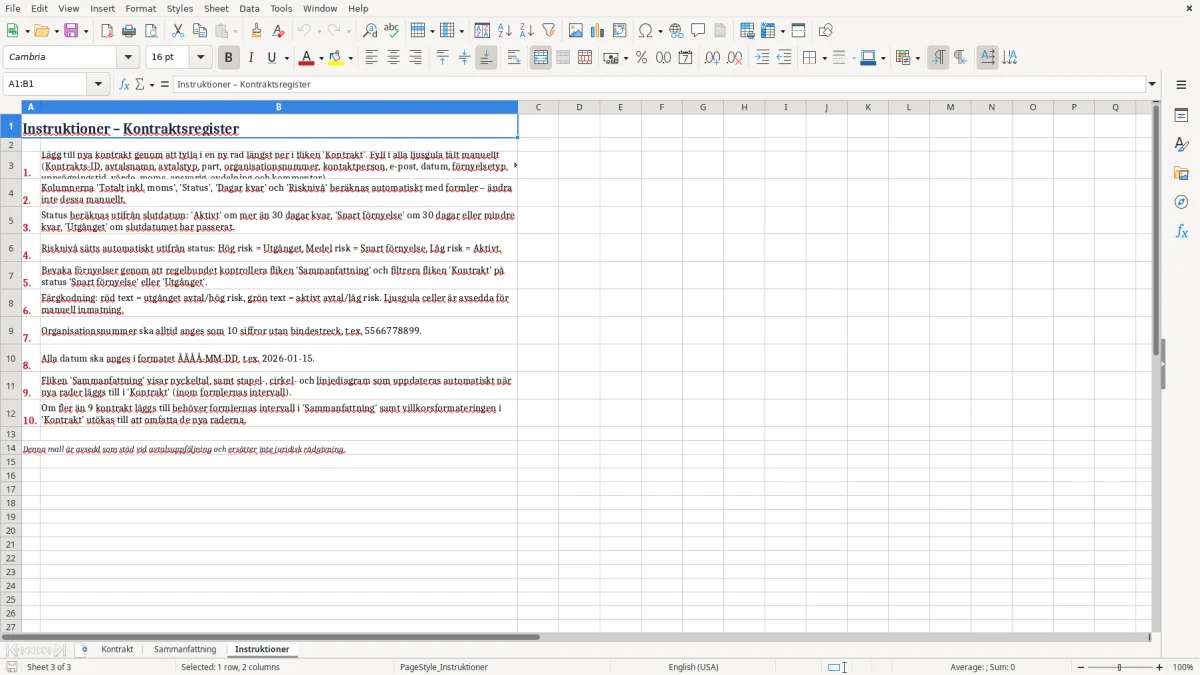Screen dimensions: 1200x675
Task: Apply yellow Background Color swatch
Action: click(336, 58)
